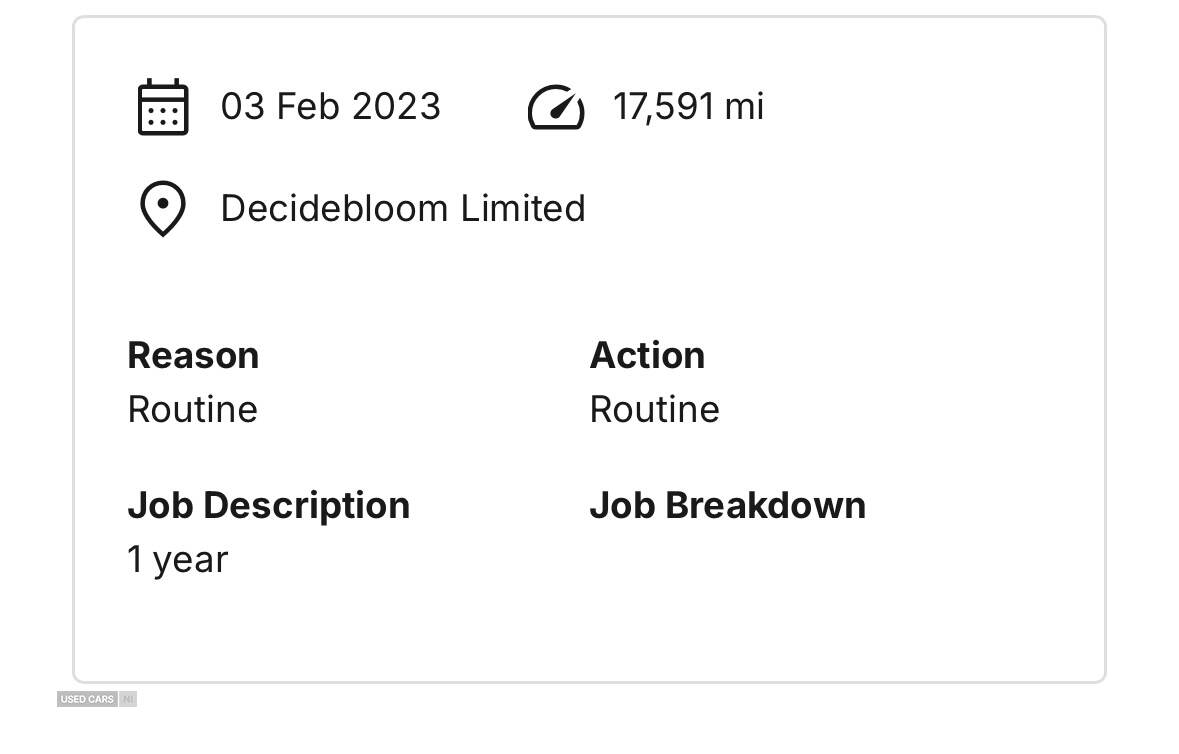Click the word Limited in the garage name
The height and width of the screenshot is (754, 1179).
(522, 209)
